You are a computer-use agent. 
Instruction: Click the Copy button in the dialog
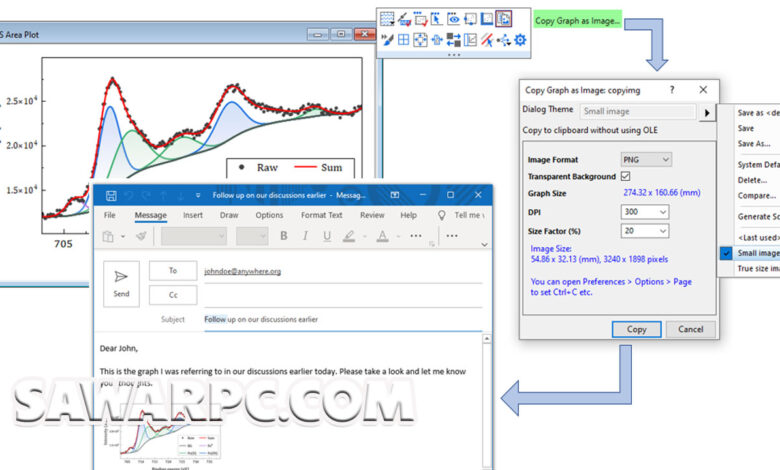[x=637, y=329]
